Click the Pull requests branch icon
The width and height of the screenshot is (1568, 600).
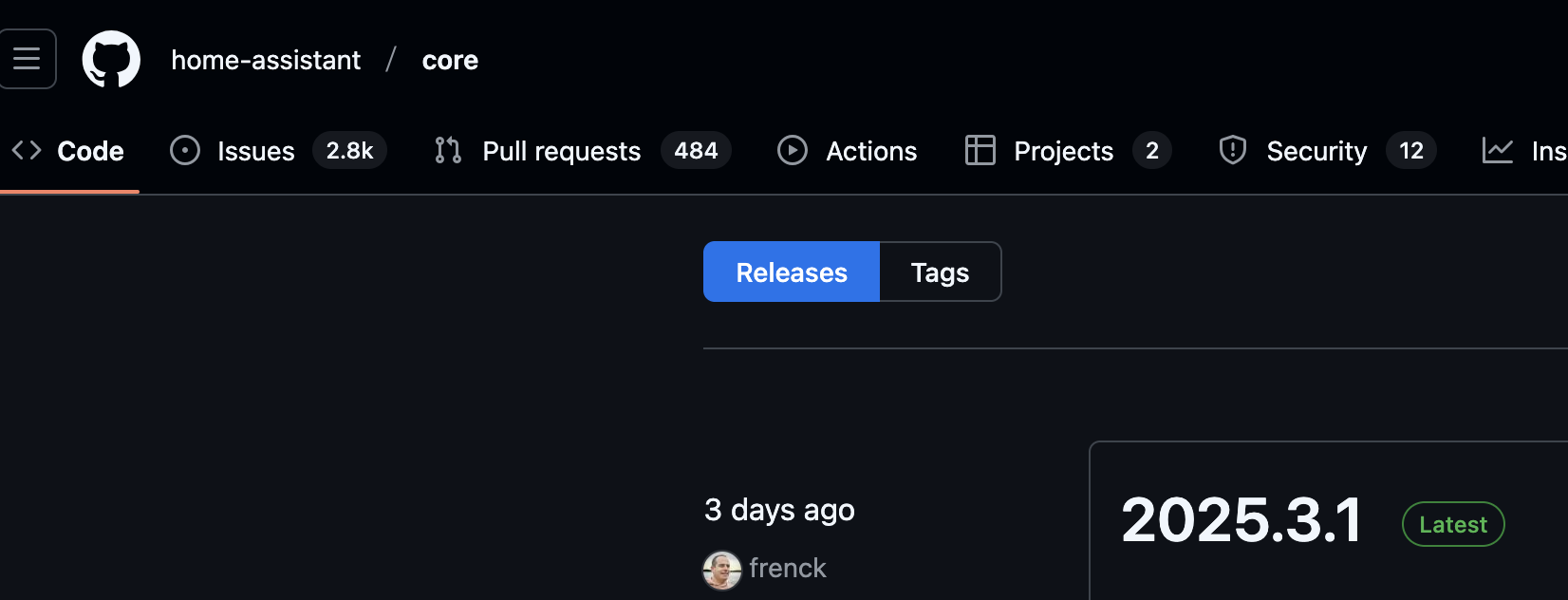[448, 150]
